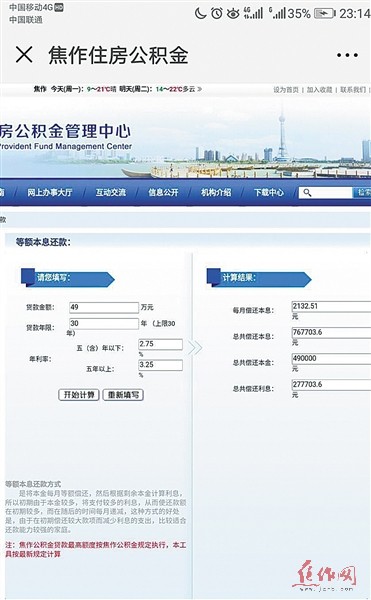Open the 下载中心 navigation item
This screenshot has width=371, height=600.
click(x=269, y=192)
